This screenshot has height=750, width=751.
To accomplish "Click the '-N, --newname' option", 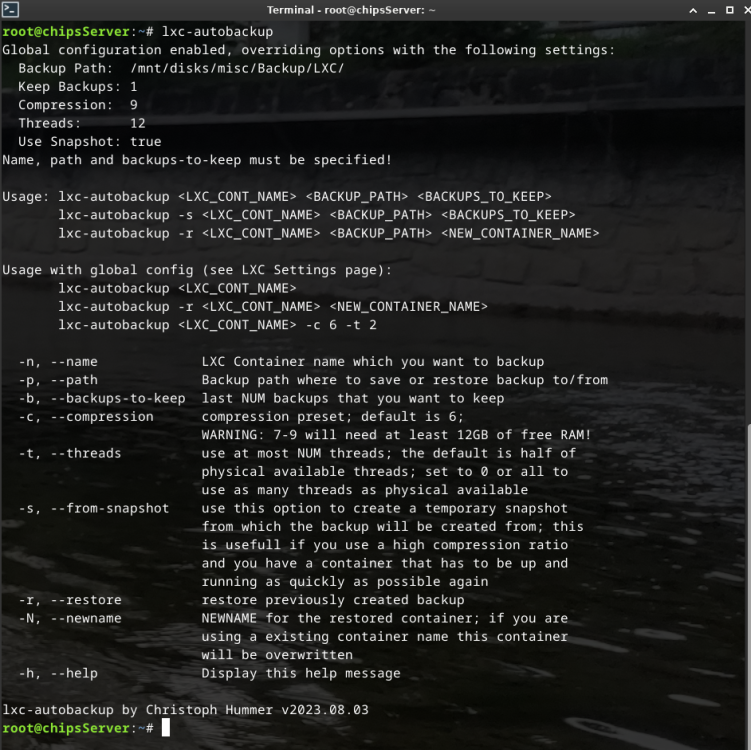I will (x=70, y=618).
